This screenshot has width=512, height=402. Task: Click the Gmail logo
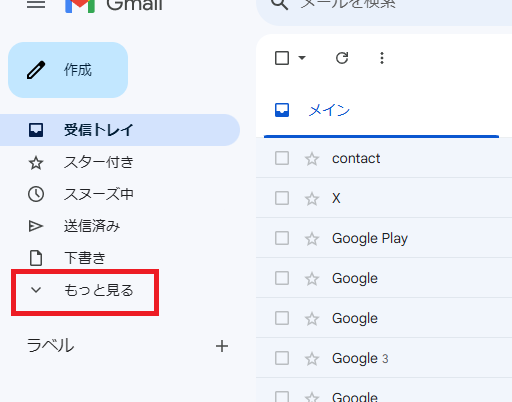[114, 5]
